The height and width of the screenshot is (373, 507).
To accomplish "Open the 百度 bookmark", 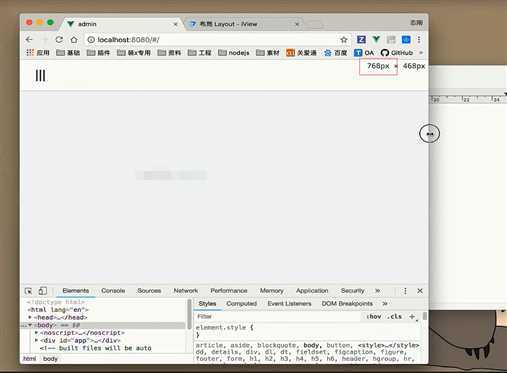I will click(x=336, y=53).
